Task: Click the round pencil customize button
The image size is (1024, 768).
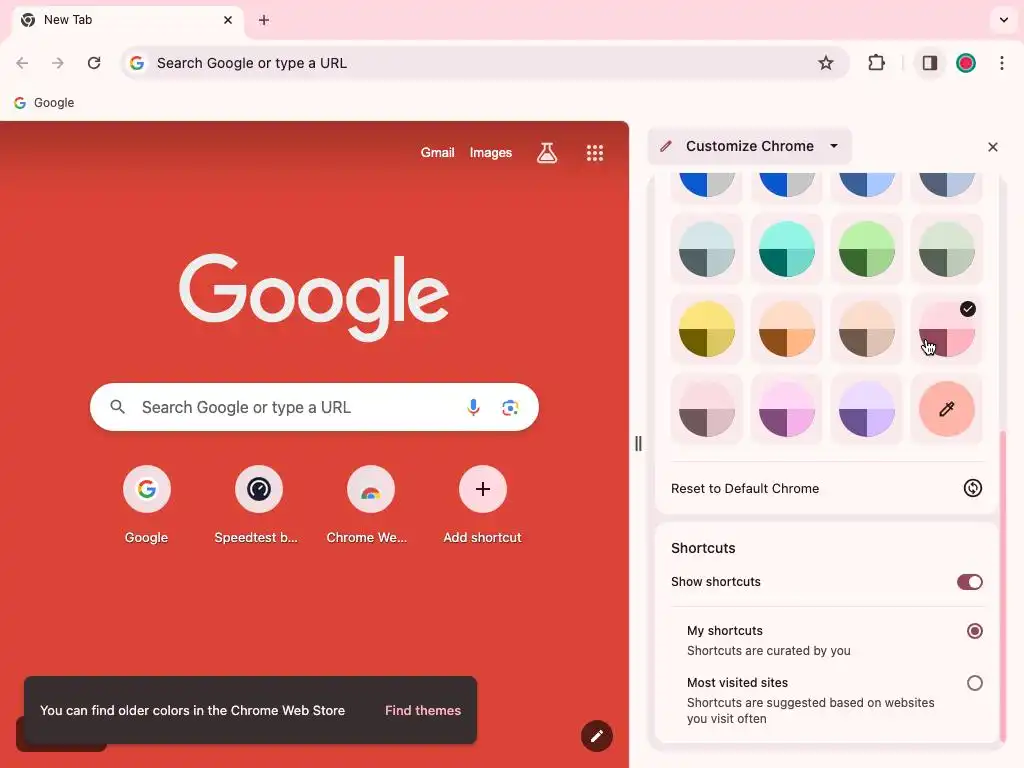Action: click(597, 736)
